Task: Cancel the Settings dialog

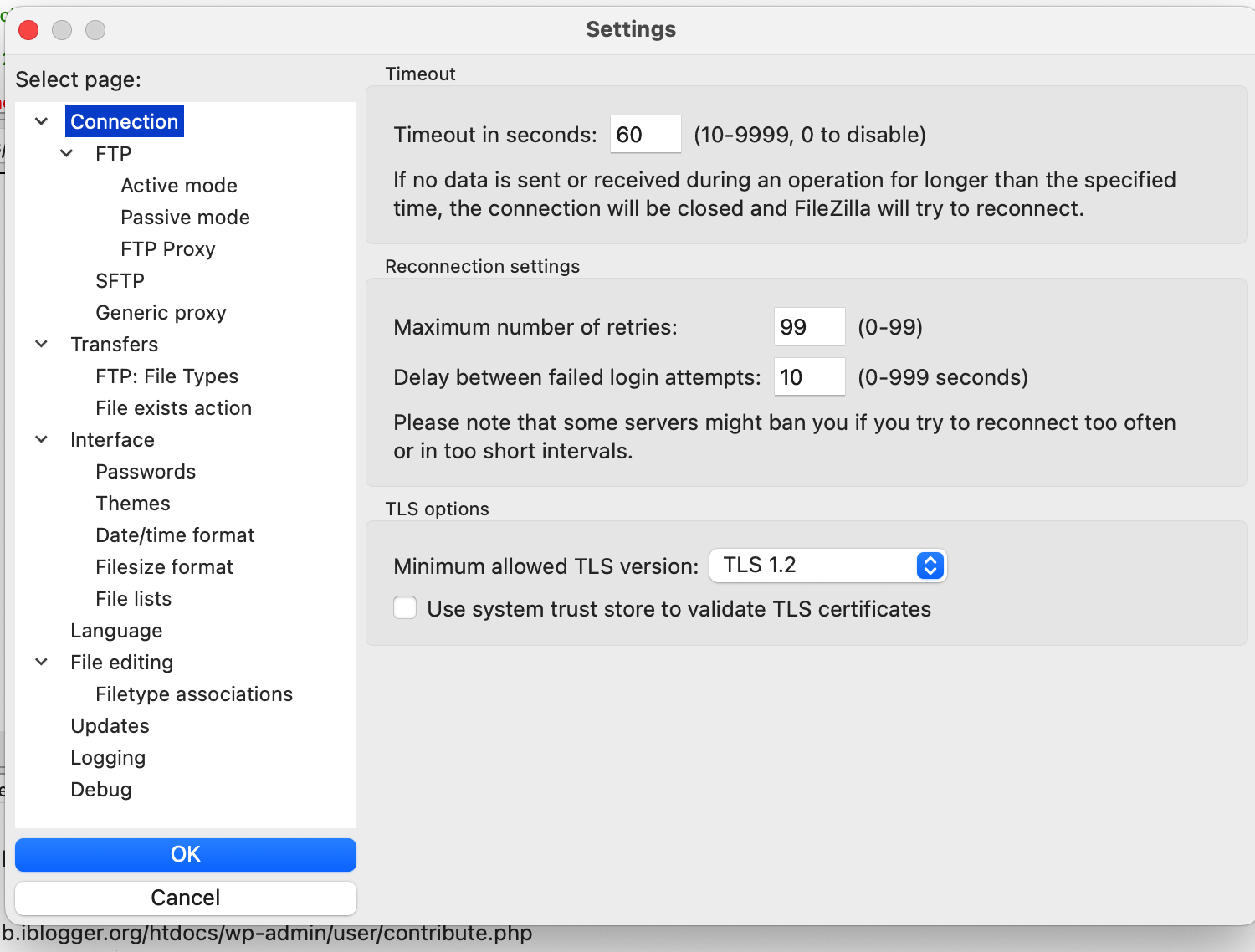Action: (186, 898)
